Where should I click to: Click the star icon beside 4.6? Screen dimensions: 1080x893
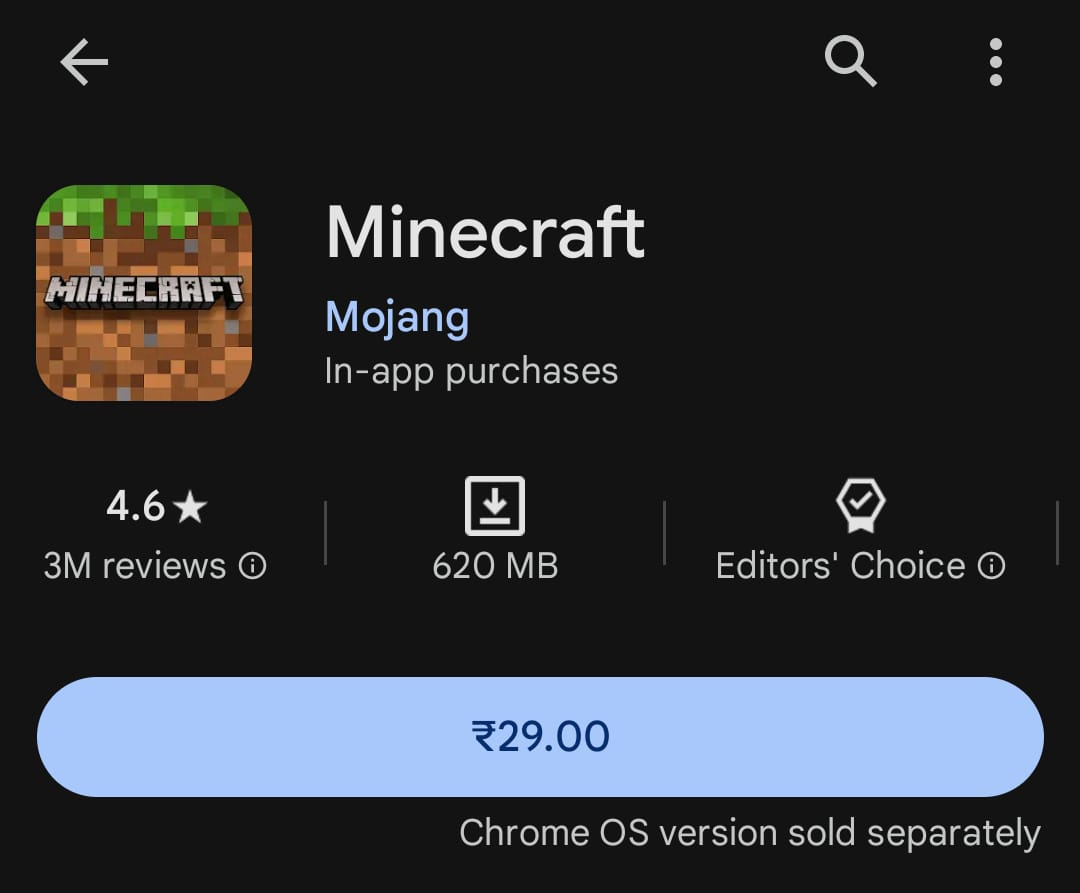click(189, 508)
